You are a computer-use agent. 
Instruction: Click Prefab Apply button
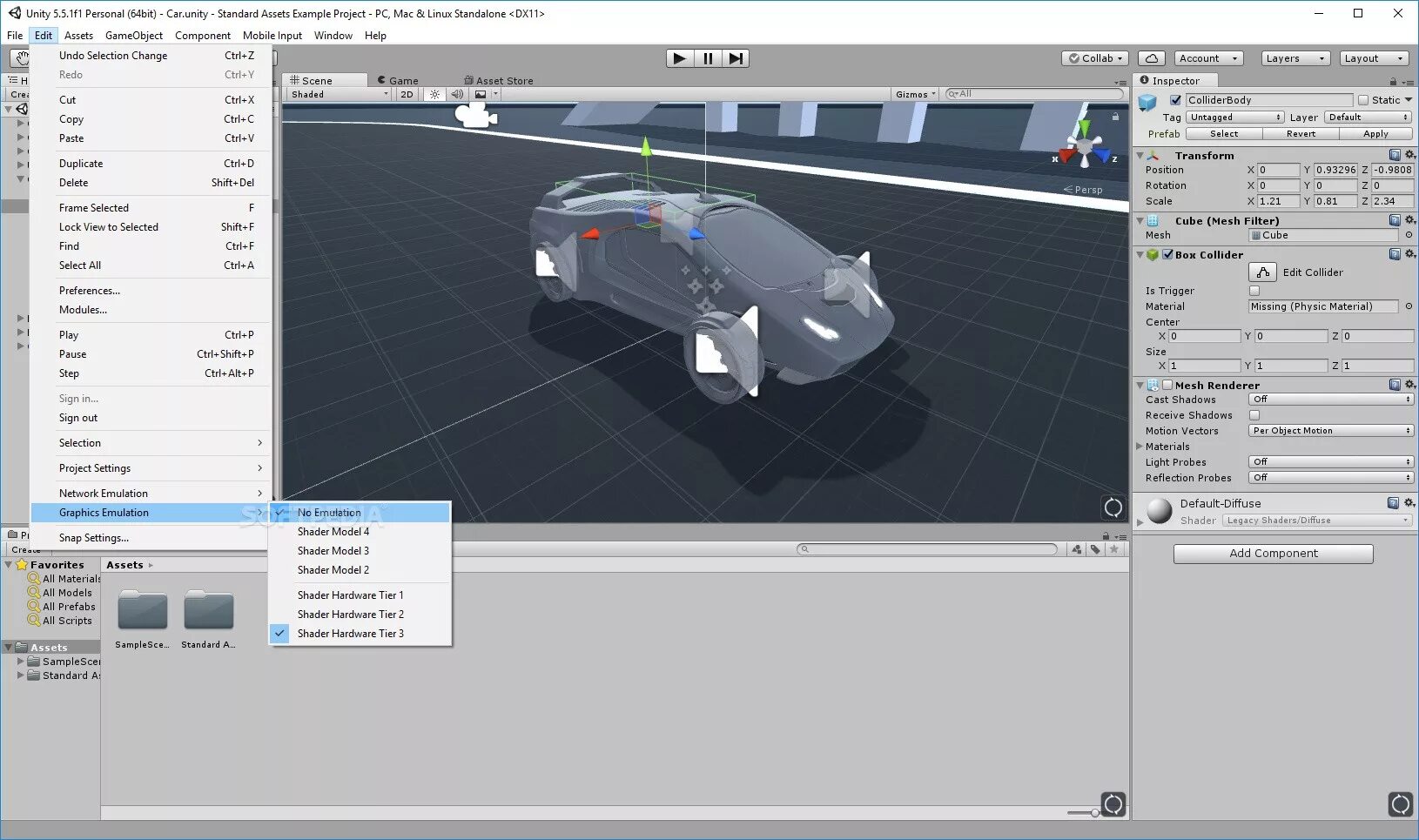click(1376, 134)
